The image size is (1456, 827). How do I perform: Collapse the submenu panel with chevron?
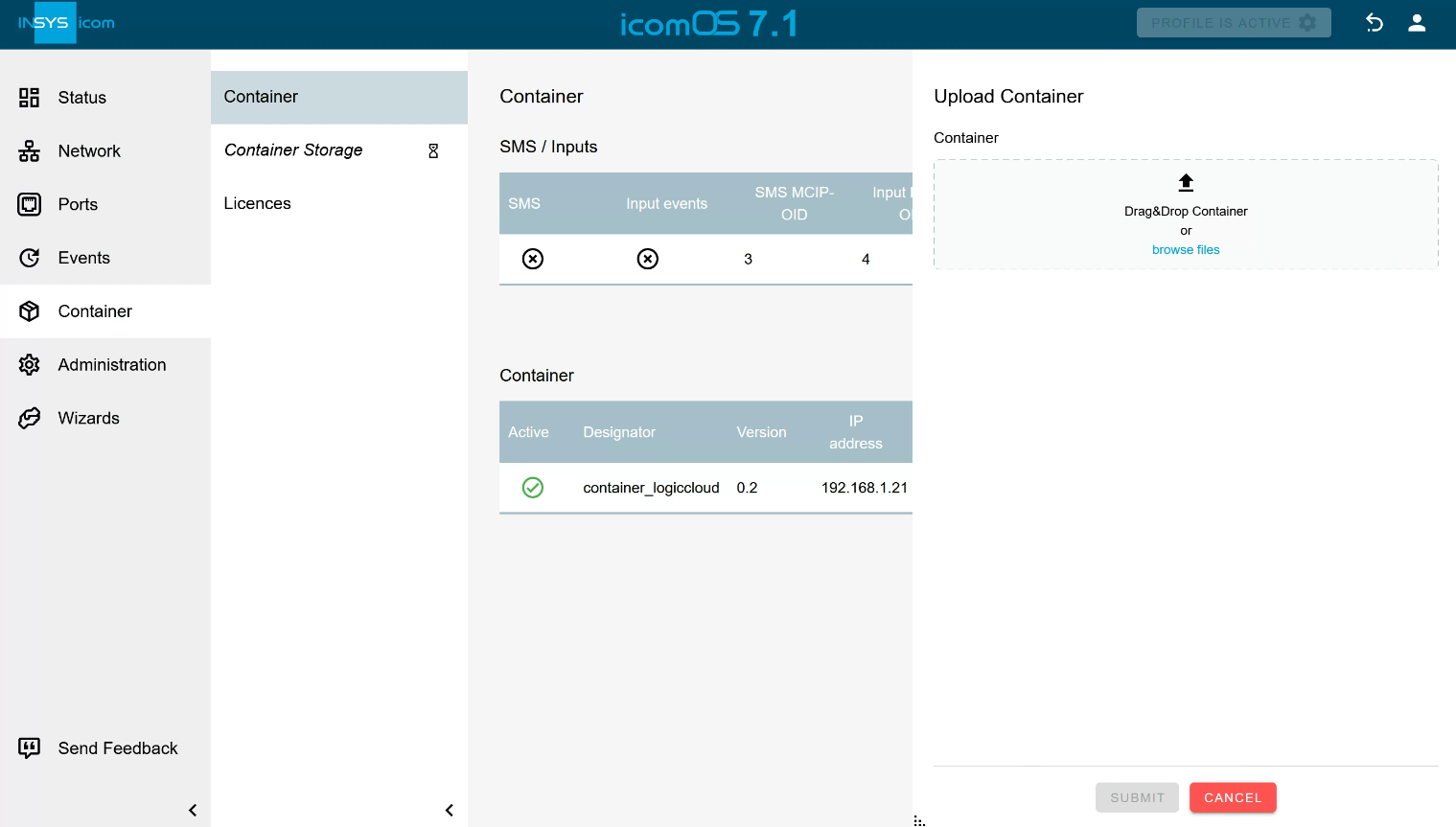click(450, 810)
